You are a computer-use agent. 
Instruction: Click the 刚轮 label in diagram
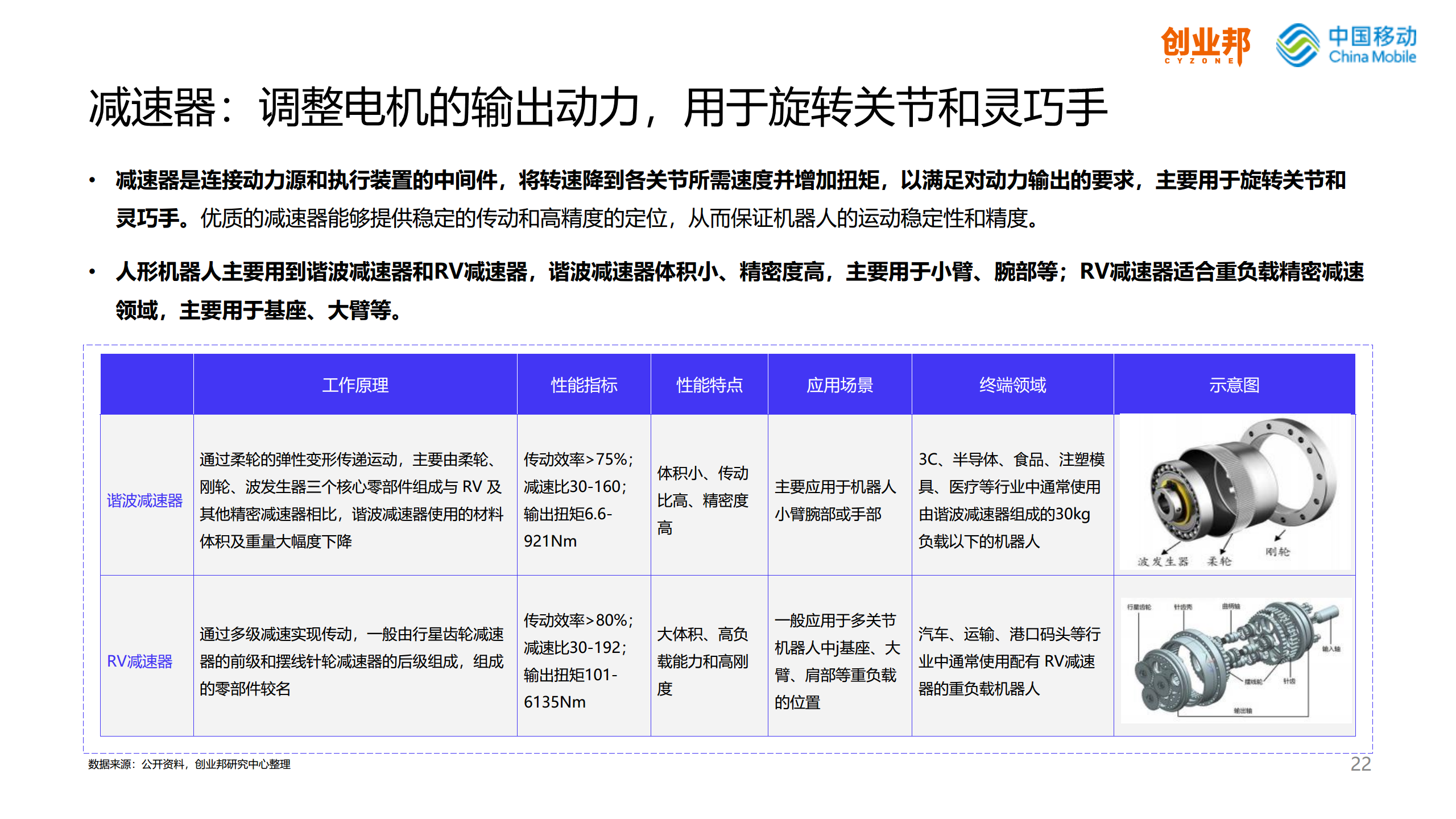click(1277, 552)
